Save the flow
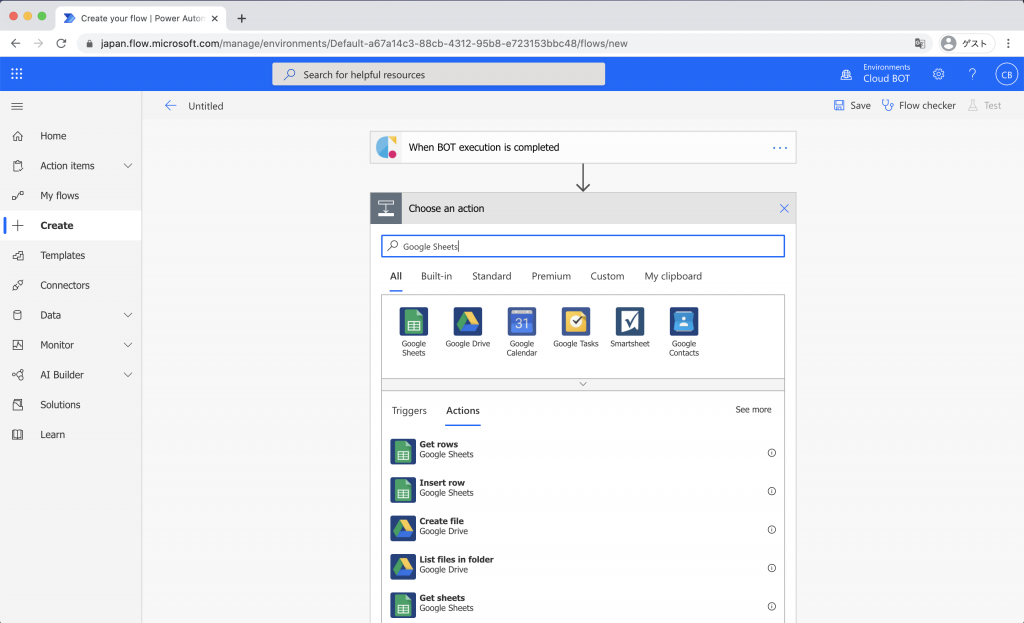The height and width of the screenshot is (623, 1024). pyautogui.click(x=852, y=105)
